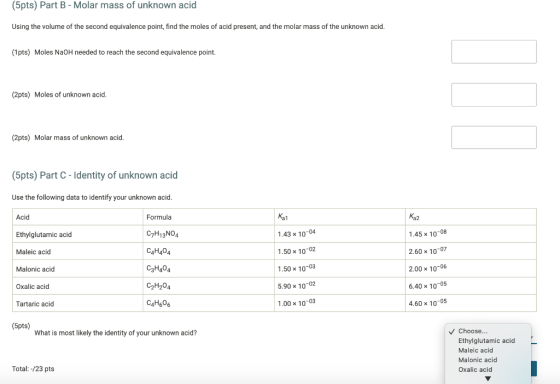560x384 pixels.
Task: Click the Ka1 column header
Action: 282,217
